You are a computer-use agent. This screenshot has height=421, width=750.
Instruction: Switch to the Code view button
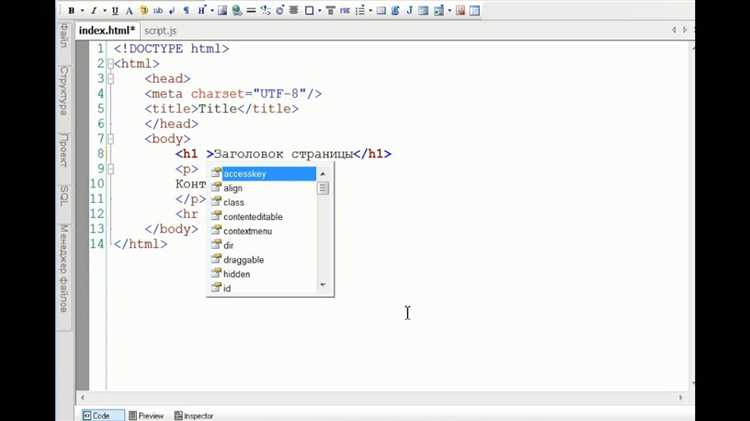[97, 415]
